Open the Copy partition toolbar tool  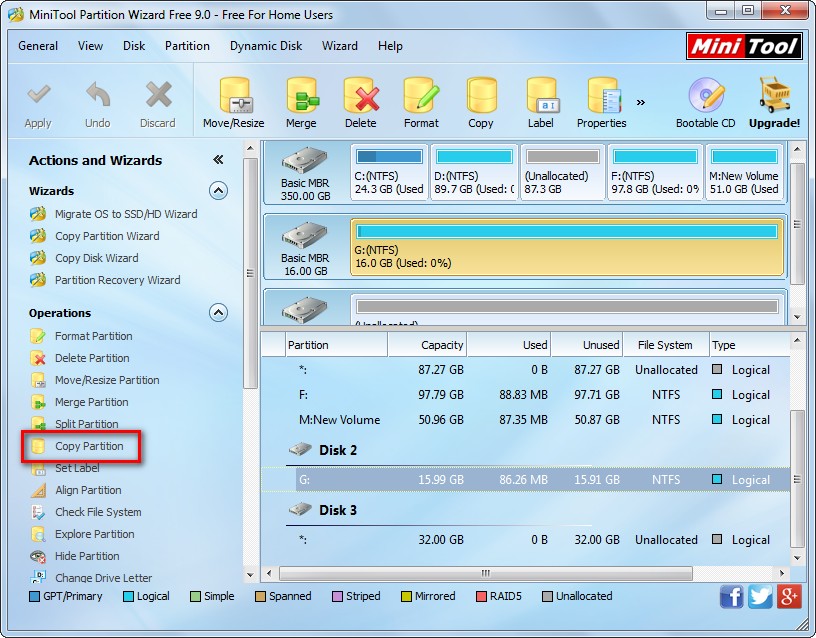point(481,100)
